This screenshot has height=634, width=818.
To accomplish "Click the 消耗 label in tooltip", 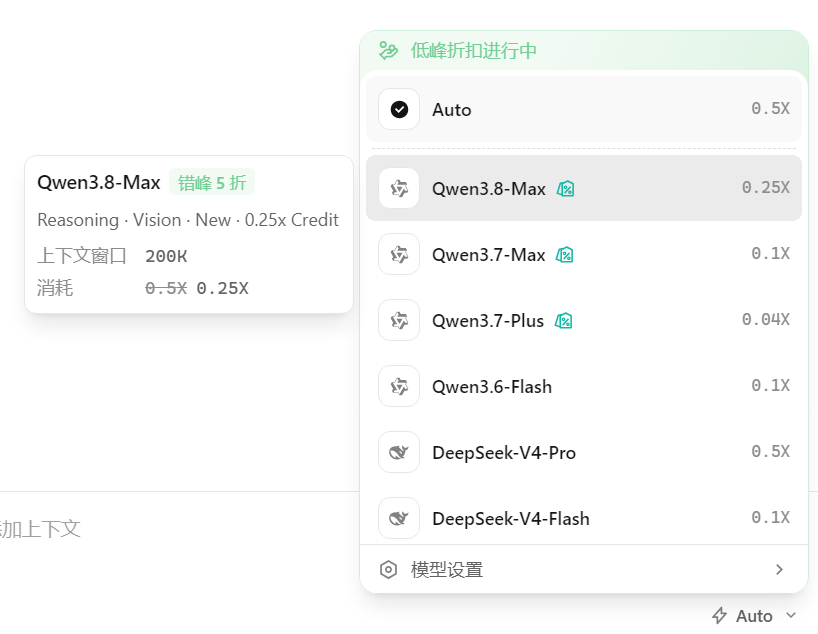I will click(55, 288).
